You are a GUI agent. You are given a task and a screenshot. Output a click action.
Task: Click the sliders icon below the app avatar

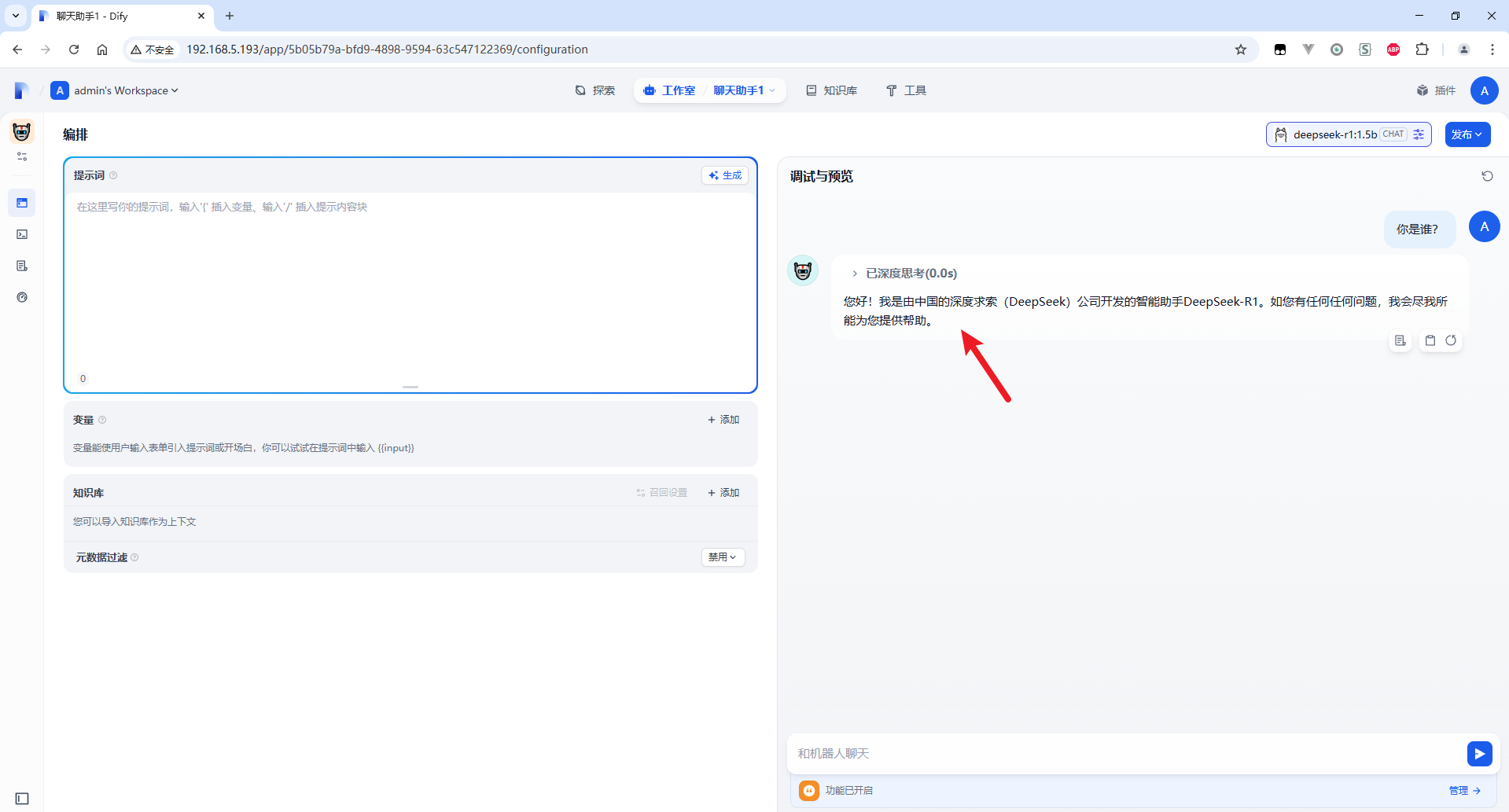click(22, 156)
